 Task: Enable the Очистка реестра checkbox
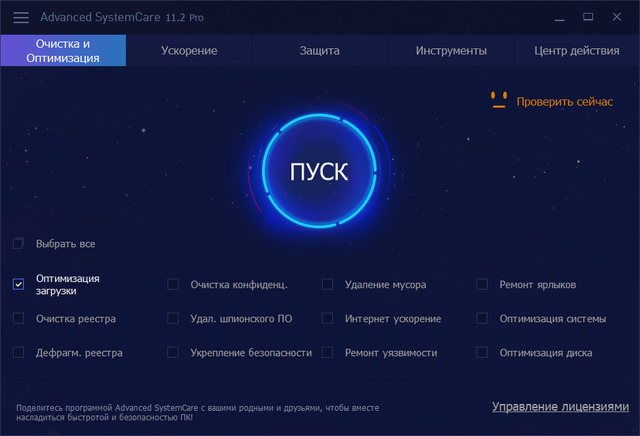point(18,319)
